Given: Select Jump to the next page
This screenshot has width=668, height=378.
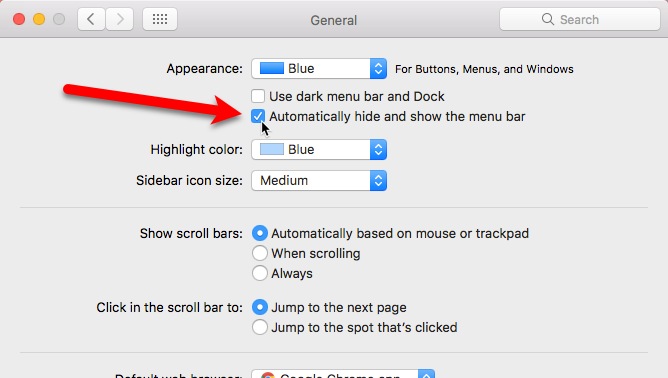Looking at the screenshot, I should (259, 307).
